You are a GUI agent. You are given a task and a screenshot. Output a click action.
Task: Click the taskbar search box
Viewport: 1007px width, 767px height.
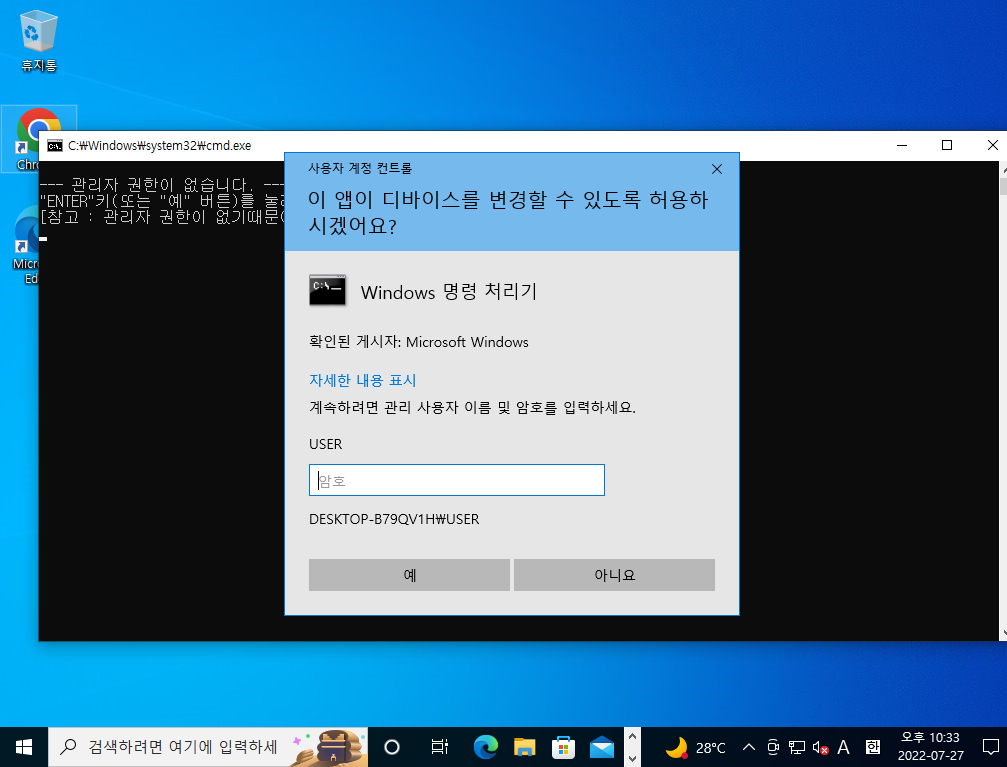pos(207,747)
